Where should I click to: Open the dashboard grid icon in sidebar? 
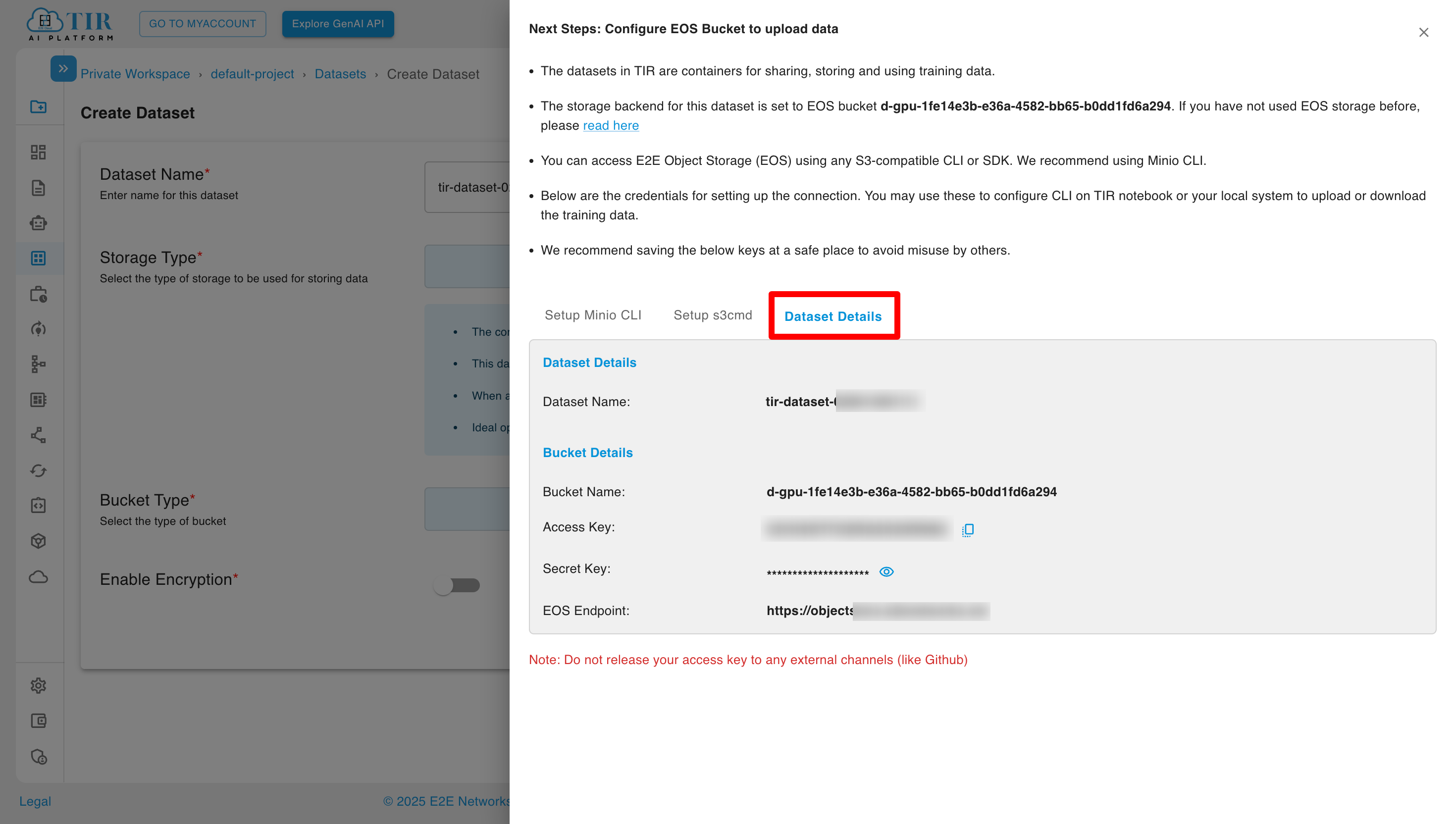click(x=39, y=152)
